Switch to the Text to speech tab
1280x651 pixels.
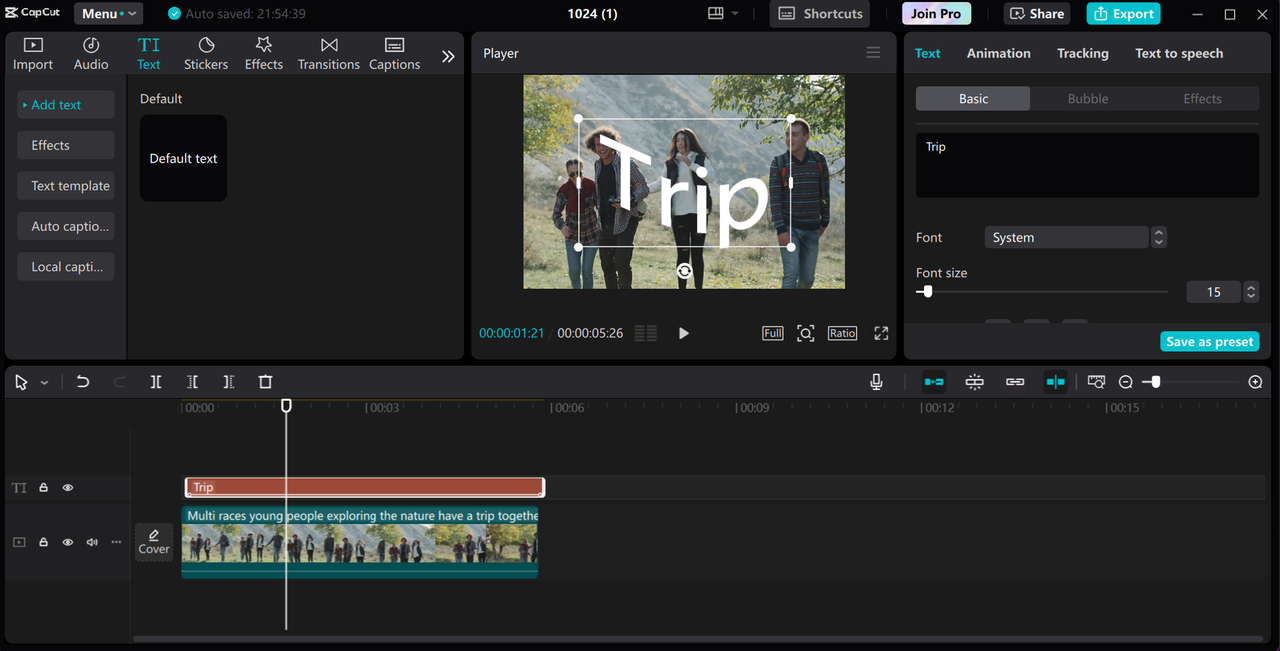[x=1179, y=53]
